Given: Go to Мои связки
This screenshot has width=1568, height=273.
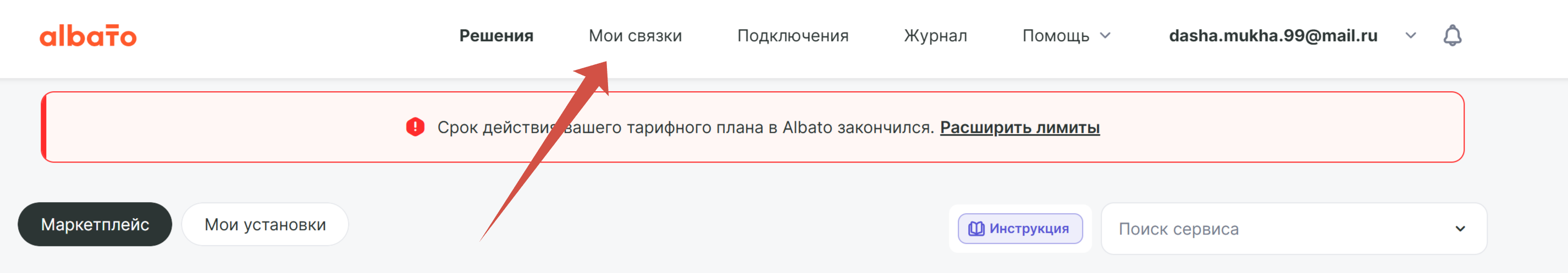Looking at the screenshot, I should (635, 36).
